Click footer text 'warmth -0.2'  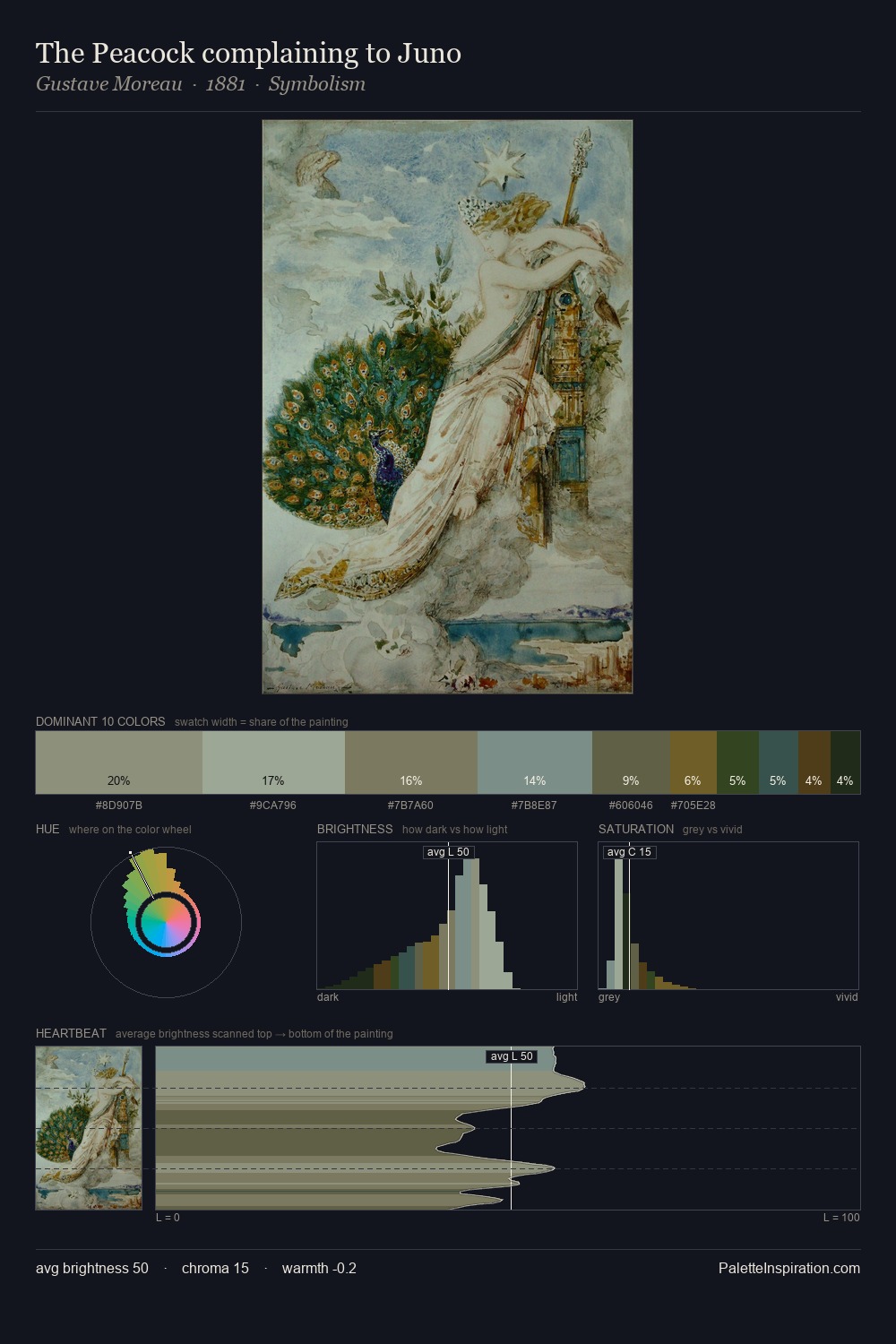click(319, 1269)
